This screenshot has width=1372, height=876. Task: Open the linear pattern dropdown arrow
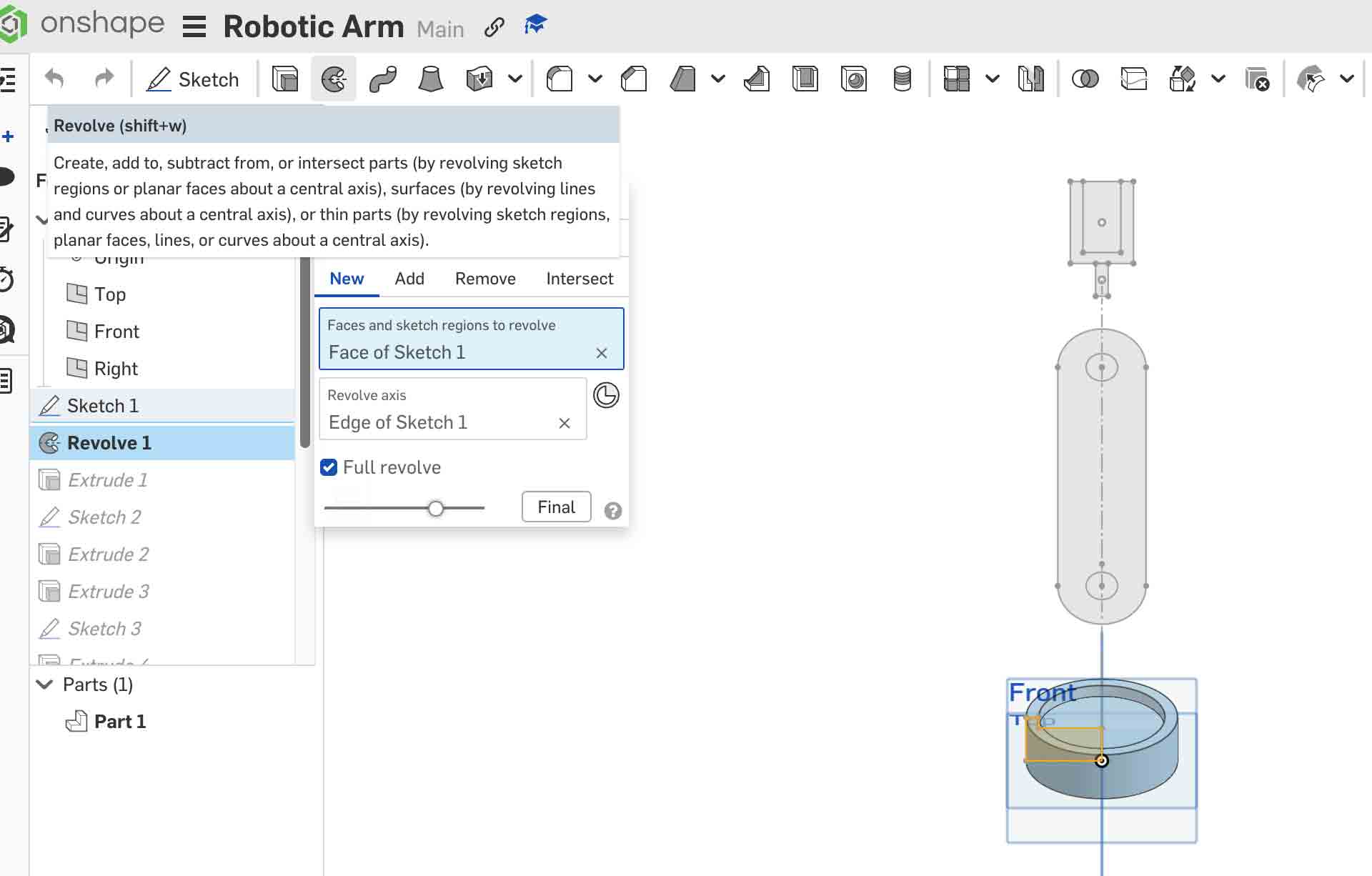click(x=993, y=79)
